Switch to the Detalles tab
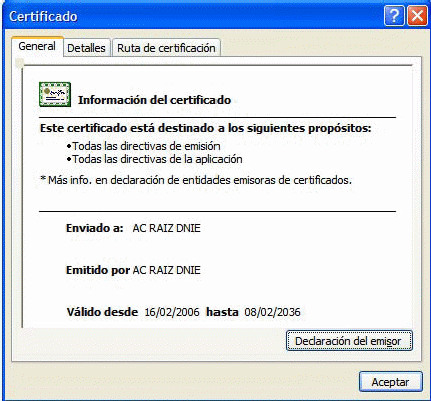Screen dimensions: 431x401 coord(86,48)
